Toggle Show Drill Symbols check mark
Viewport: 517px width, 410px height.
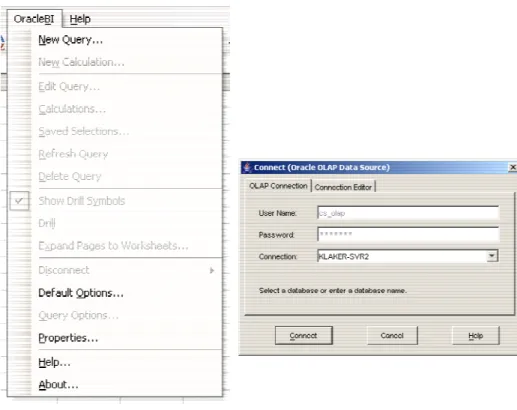click(x=19, y=201)
